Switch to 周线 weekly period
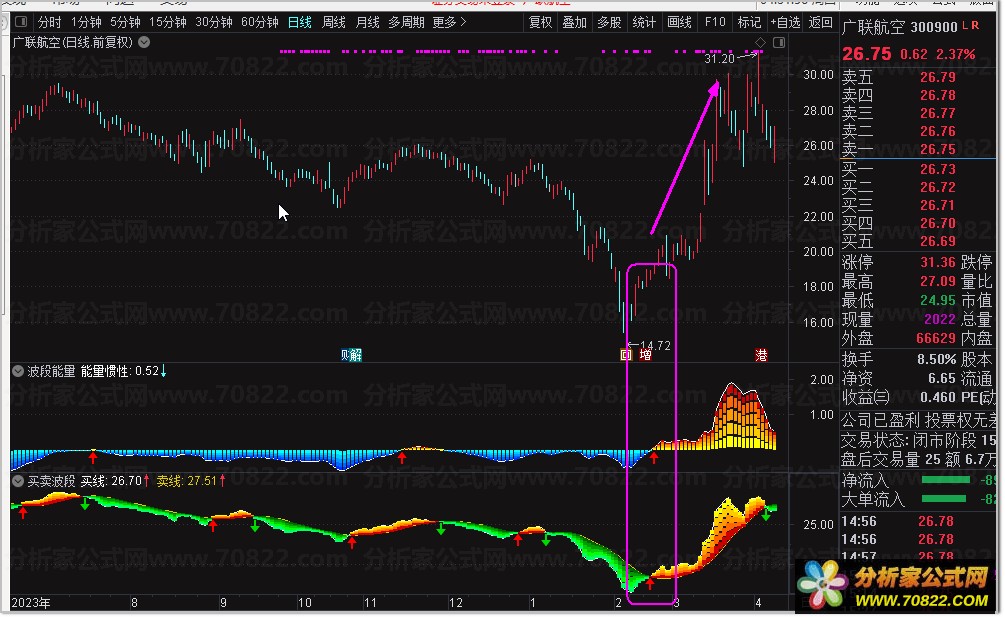The width and height of the screenshot is (1005, 617). coord(333,22)
